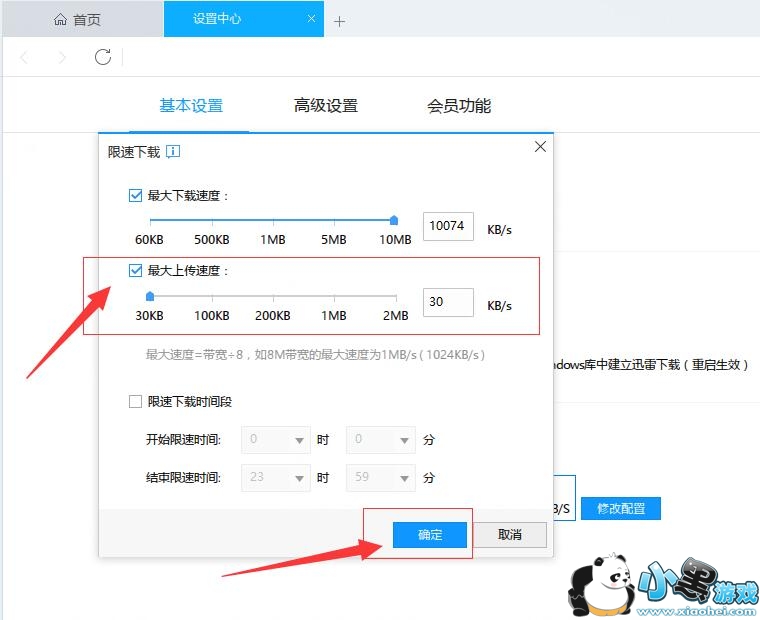The height and width of the screenshot is (620, 760).
Task: Open the 开始限速时间 hour dropdown
Action: point(275,440)
